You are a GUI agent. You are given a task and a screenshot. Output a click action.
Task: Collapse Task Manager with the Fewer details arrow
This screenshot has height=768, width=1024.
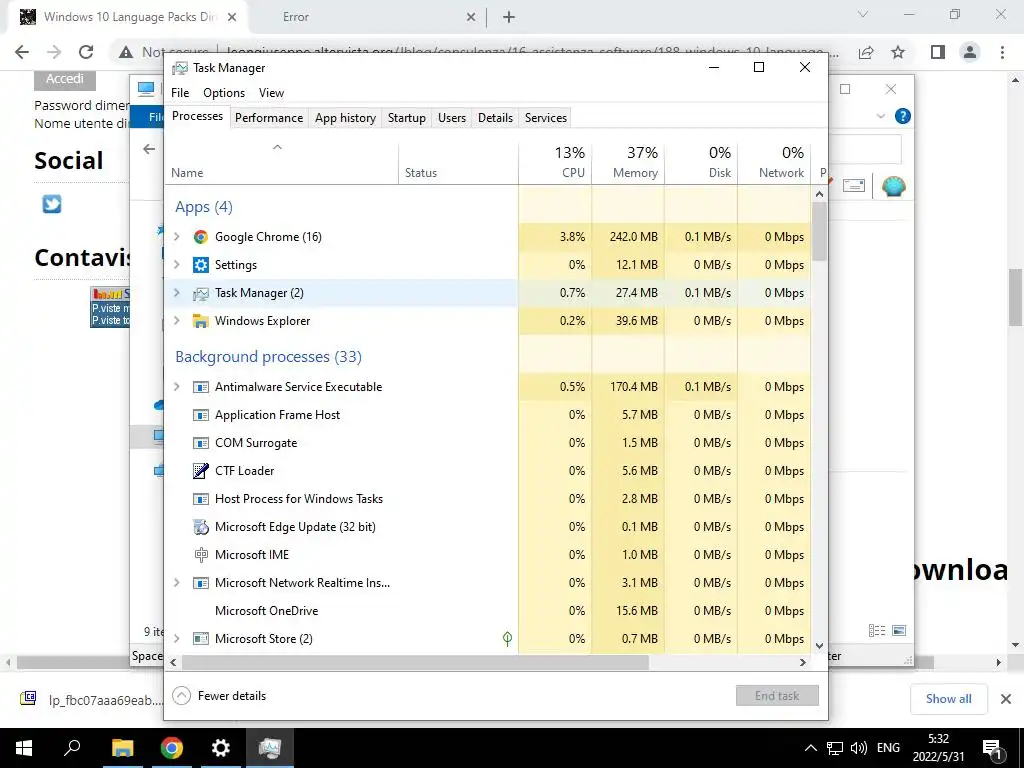182,696
